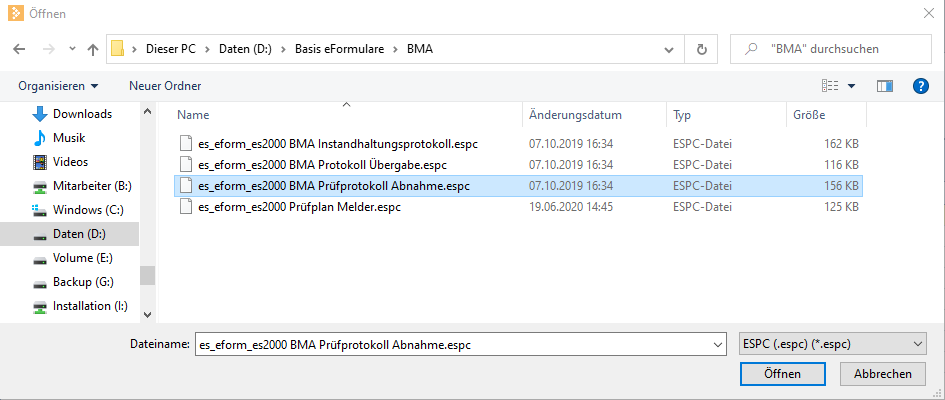Expand the address bar history chevron

click(x=668, y=49)
